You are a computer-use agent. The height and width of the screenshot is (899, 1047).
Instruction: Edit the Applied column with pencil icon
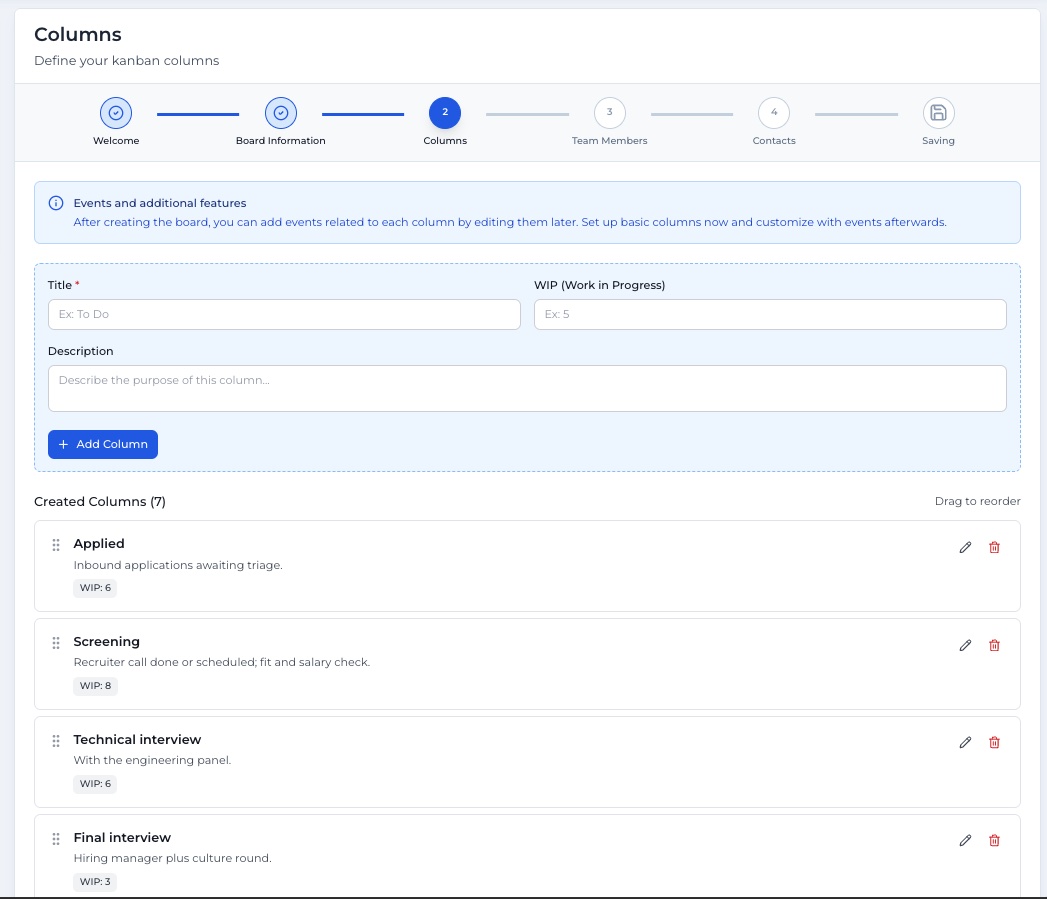coord(965,548)
